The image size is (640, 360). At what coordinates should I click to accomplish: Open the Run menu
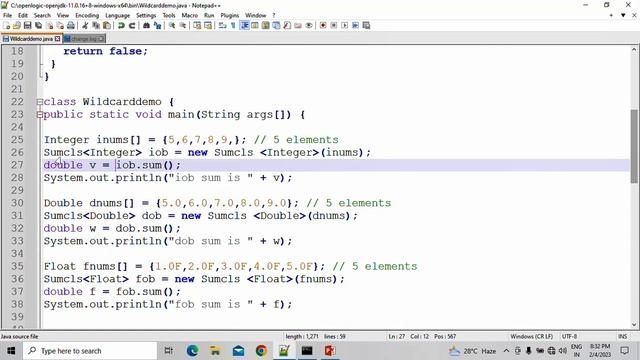(209, 16)
